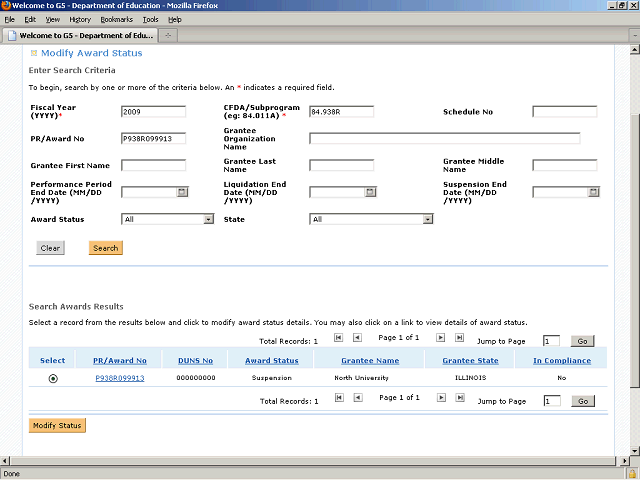The width and height of the screenshot is (640, 480).
Task: Click the vertical scrollbar down arrow
Action: [x=634, y=451]
